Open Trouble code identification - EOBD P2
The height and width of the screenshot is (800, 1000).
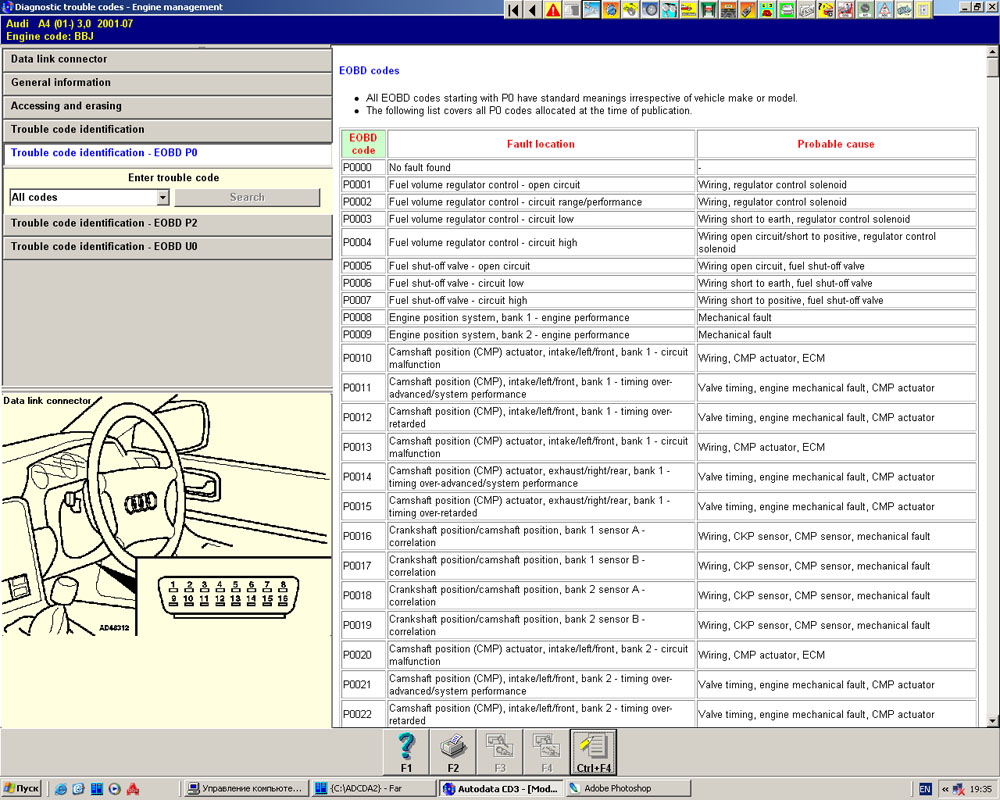(166, 224)
